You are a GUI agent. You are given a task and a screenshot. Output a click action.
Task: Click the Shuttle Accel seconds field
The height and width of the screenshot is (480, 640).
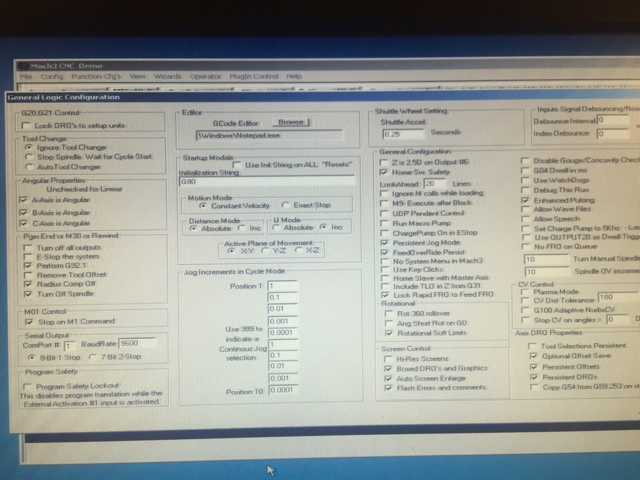pyautogui.click(x=397, y=132)
